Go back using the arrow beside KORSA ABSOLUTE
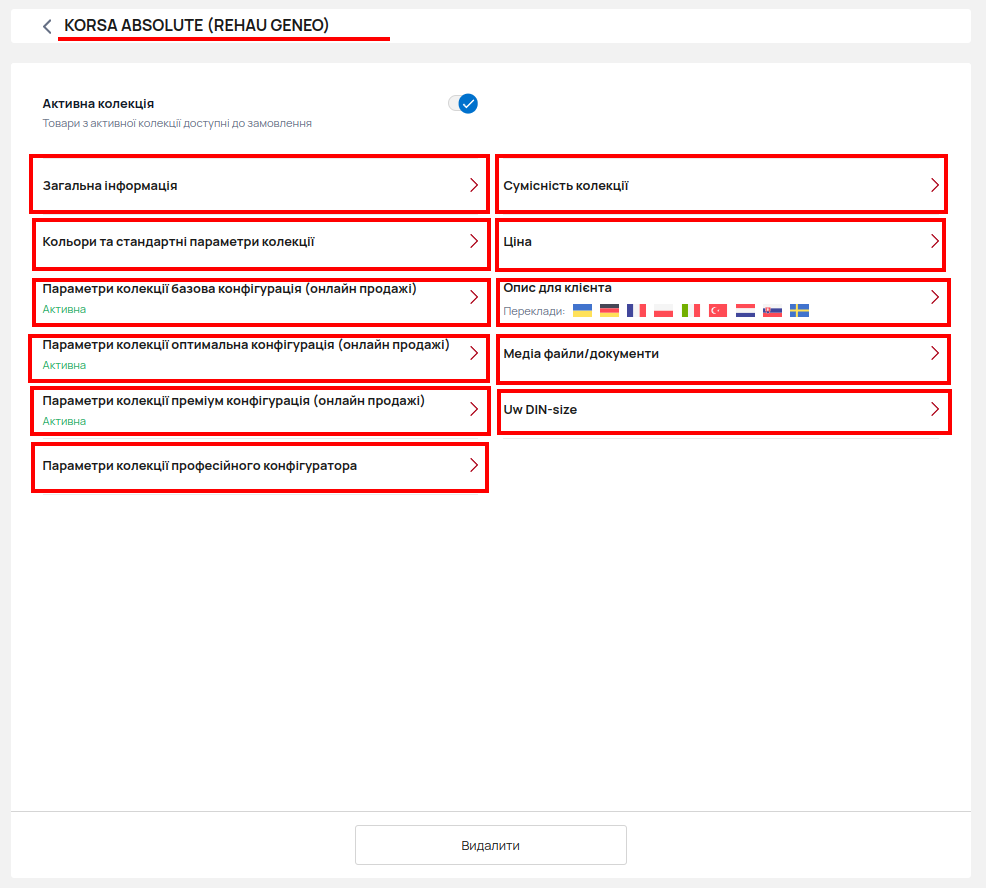Screen dimensions: 986x888 click(x=47, y=26)
